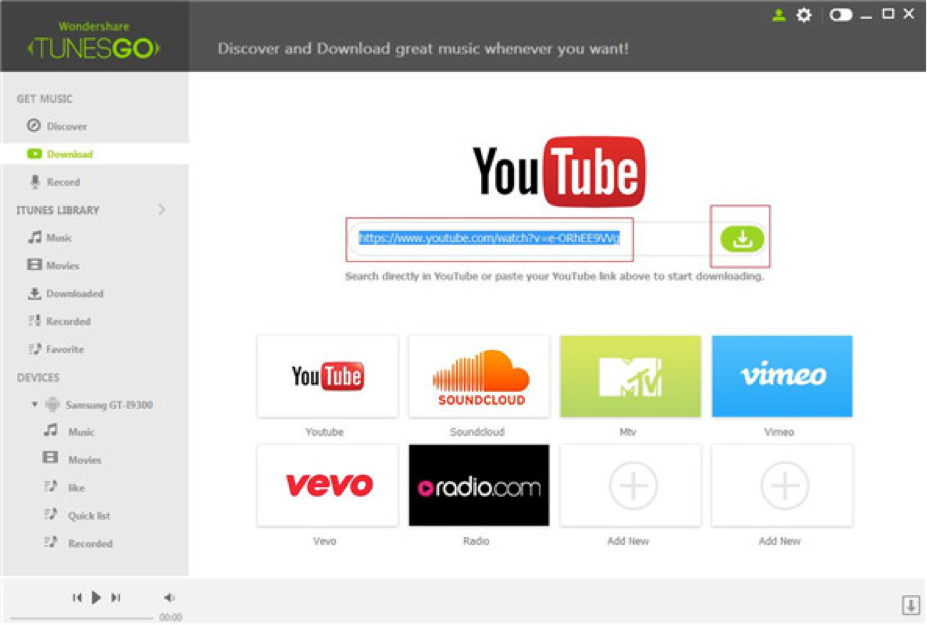Image resolution: width=927 pixels, height=625 pixels.
Task: Click the large YouTube logo
Action: [x=559, y=171]
